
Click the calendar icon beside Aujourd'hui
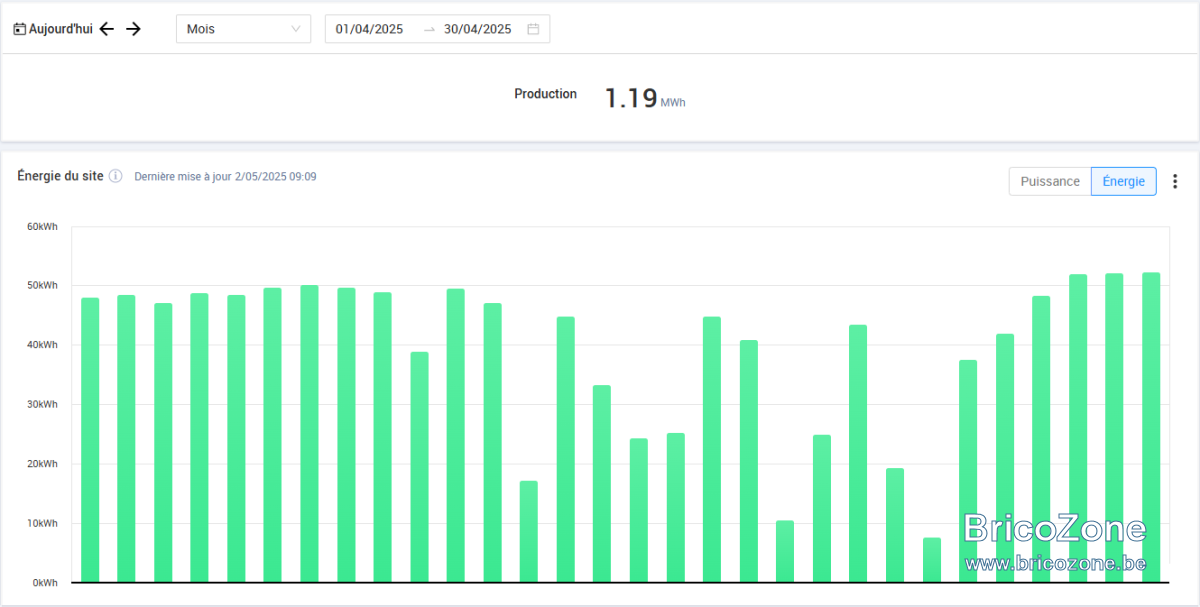[x=19, y=29]
